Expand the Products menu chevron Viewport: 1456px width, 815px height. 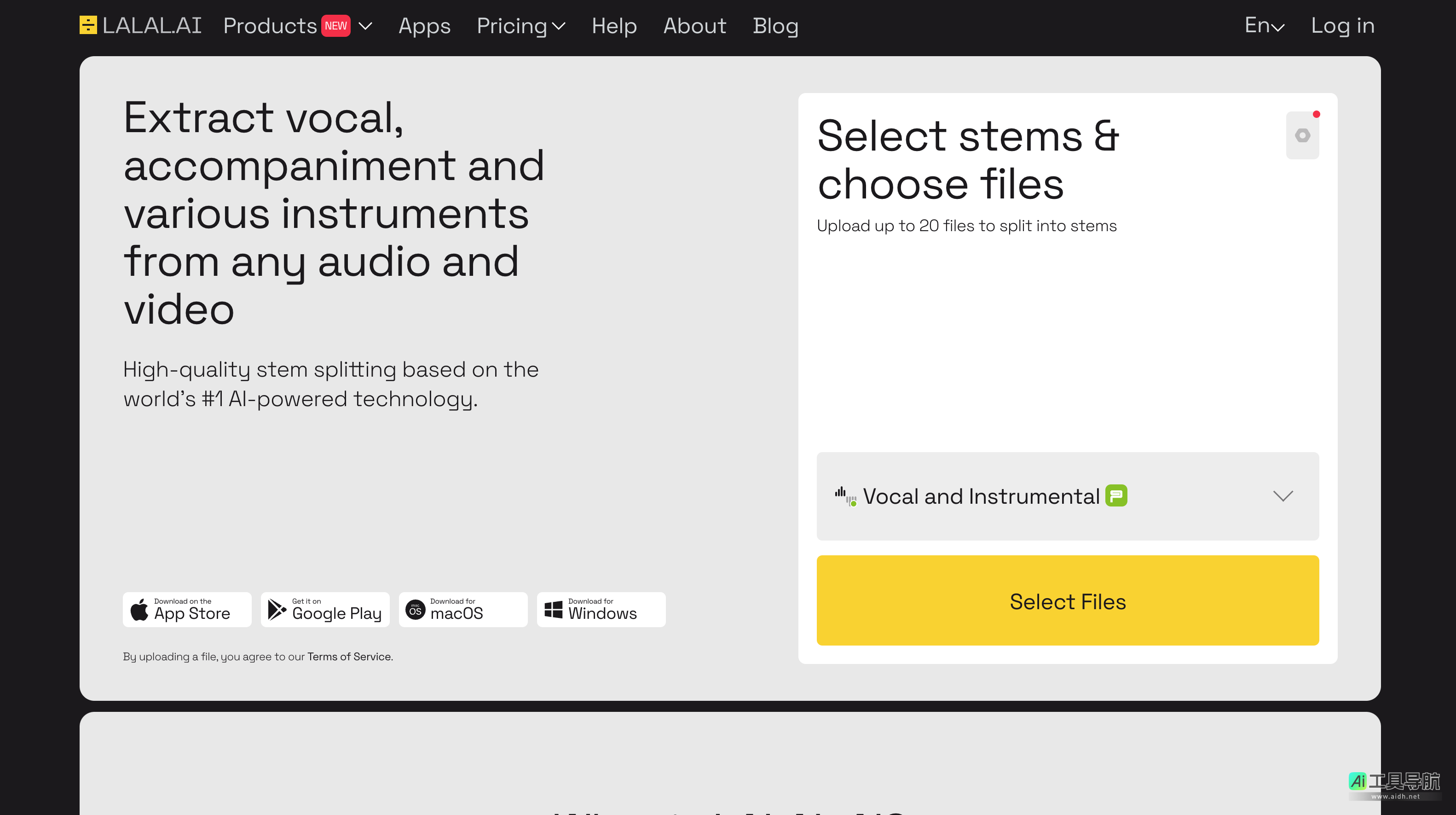(365, 26)
